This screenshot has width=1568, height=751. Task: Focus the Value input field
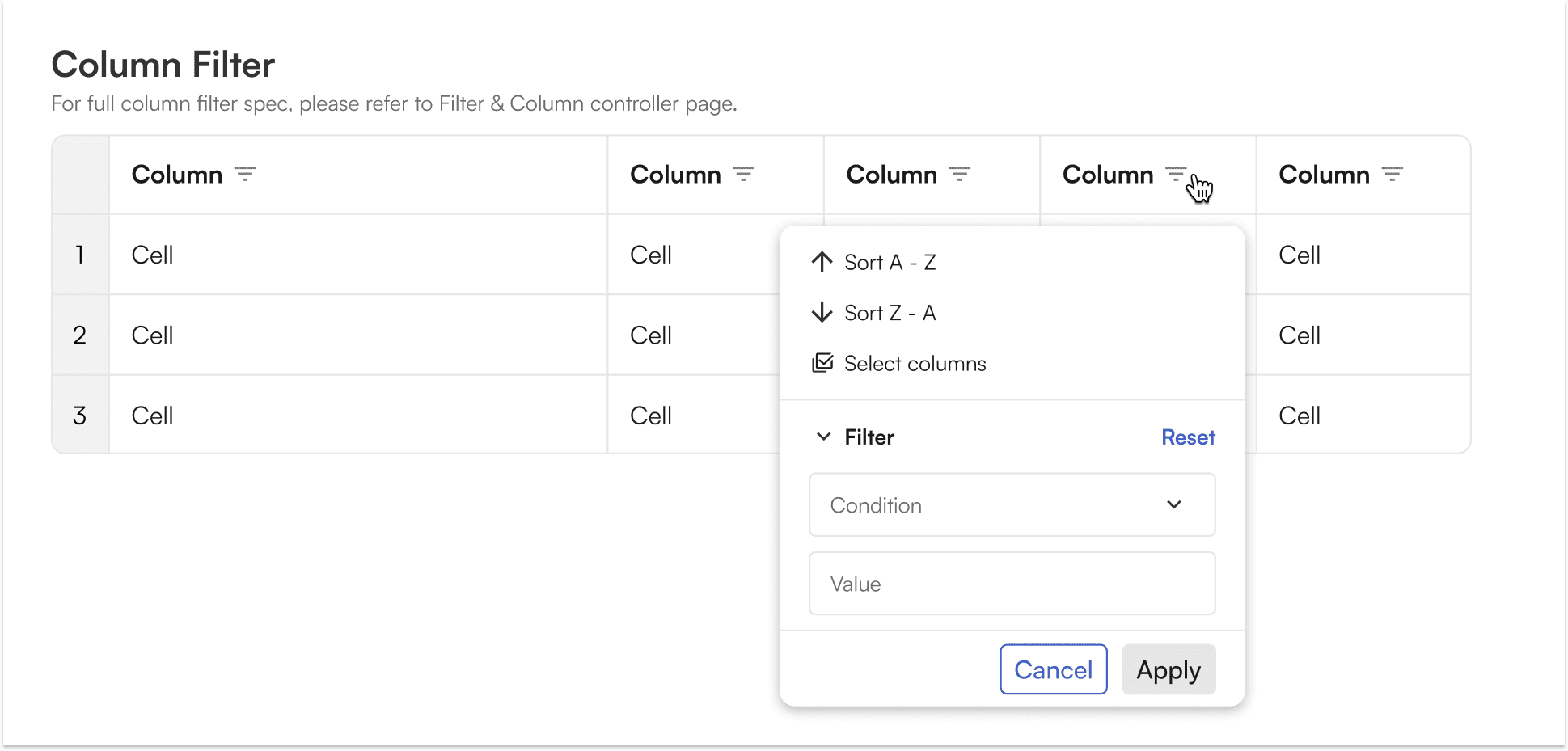click(1012, 584)
